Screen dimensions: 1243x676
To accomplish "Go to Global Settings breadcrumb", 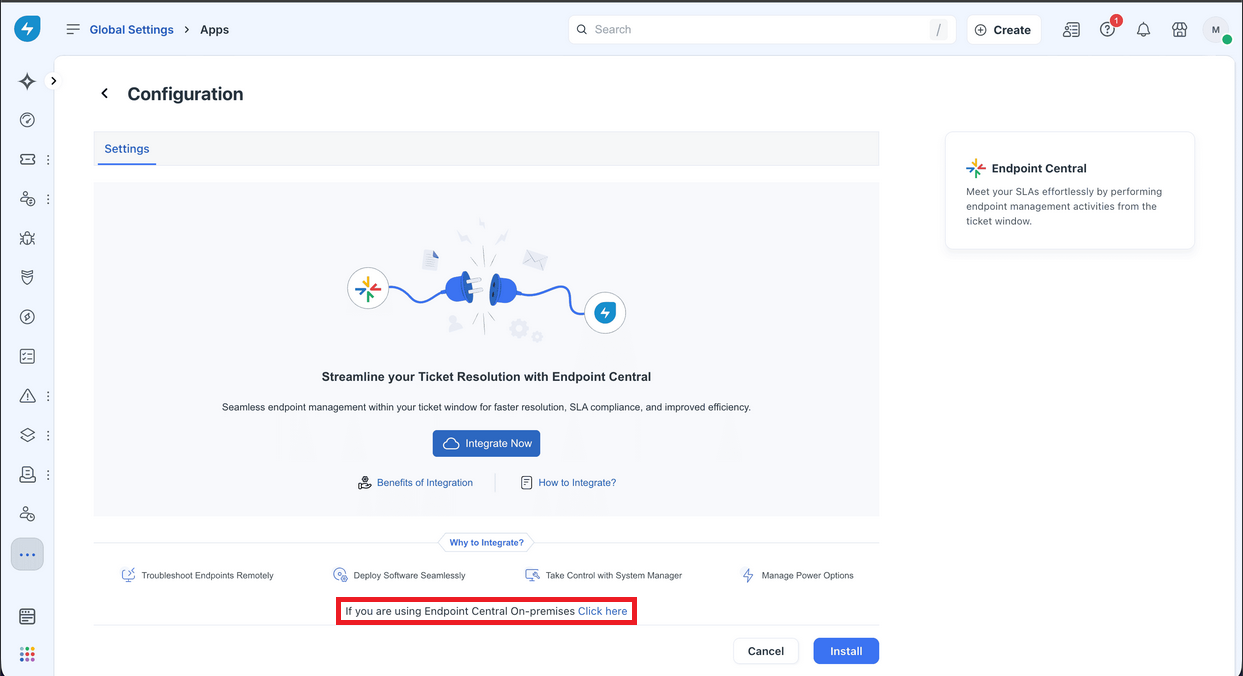I will click(x=132, y=30).
